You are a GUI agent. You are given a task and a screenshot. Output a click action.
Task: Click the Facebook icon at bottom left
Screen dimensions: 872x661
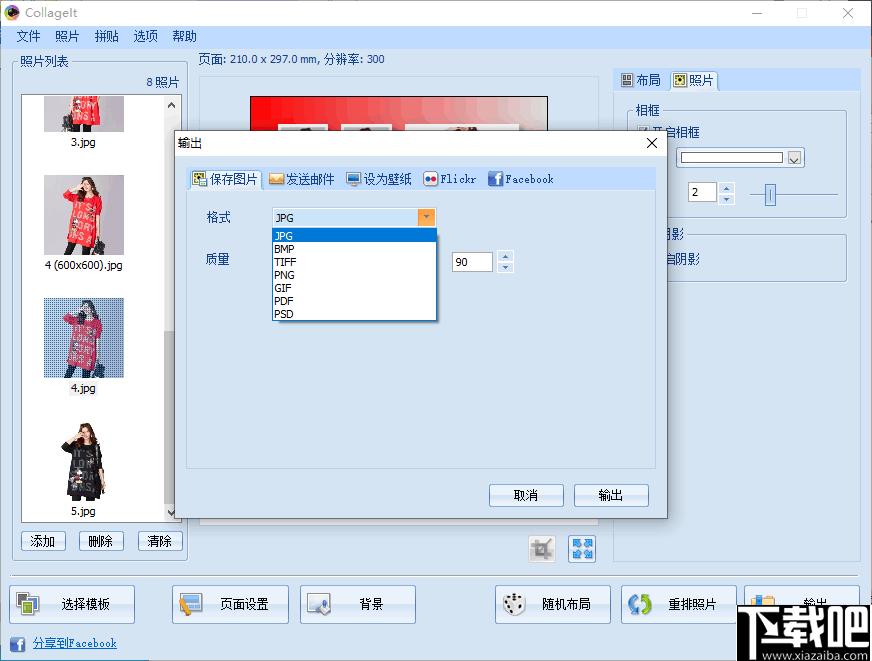coord(17,644)
